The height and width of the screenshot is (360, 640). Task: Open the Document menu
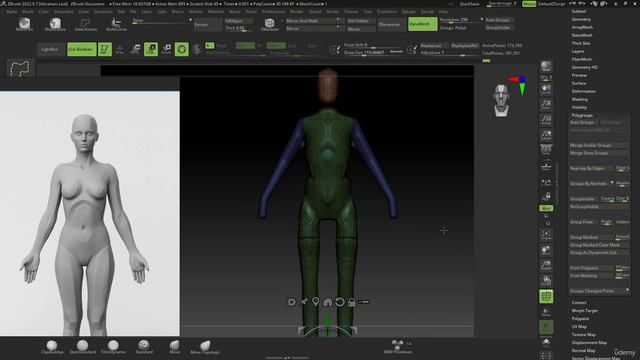point(64,12)
